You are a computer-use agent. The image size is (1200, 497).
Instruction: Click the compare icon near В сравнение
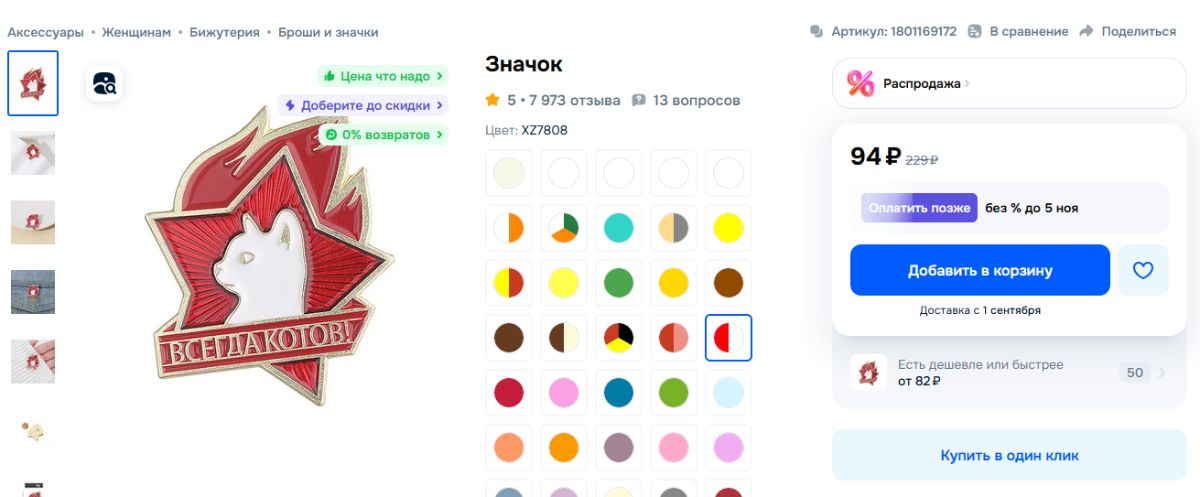pos(975,31)
